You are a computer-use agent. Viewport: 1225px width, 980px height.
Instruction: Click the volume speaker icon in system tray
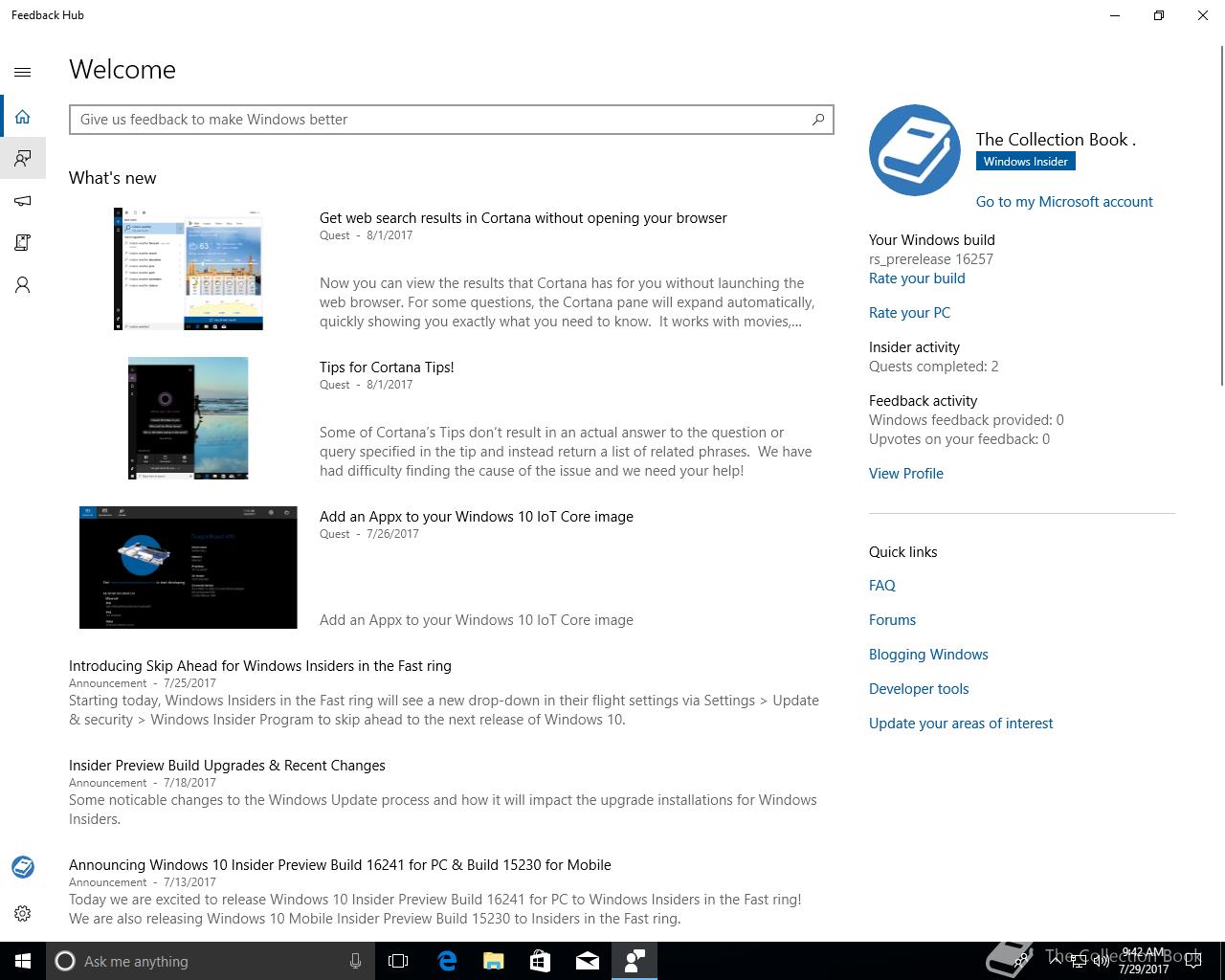pyautogui.click(x=1102, y=961)
